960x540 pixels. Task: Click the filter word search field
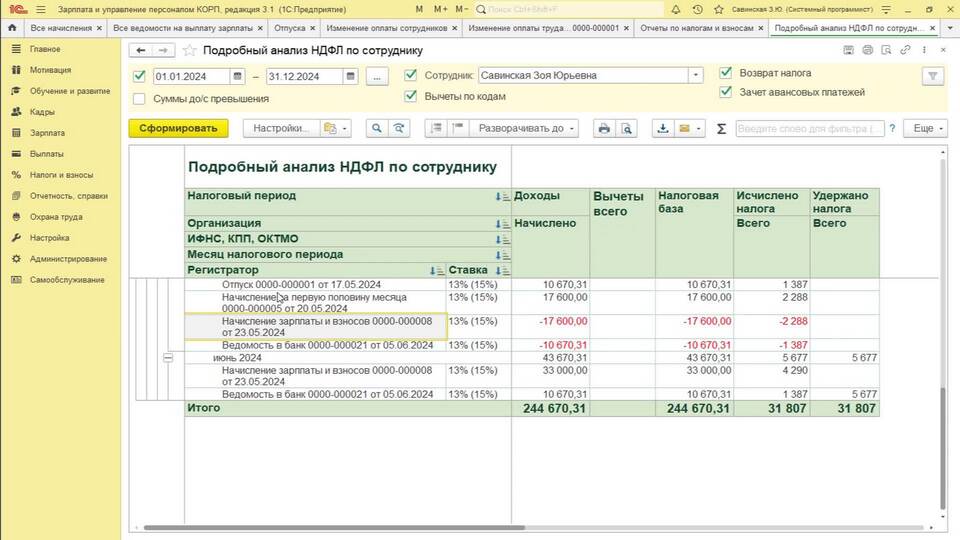[x=810, y=129]
